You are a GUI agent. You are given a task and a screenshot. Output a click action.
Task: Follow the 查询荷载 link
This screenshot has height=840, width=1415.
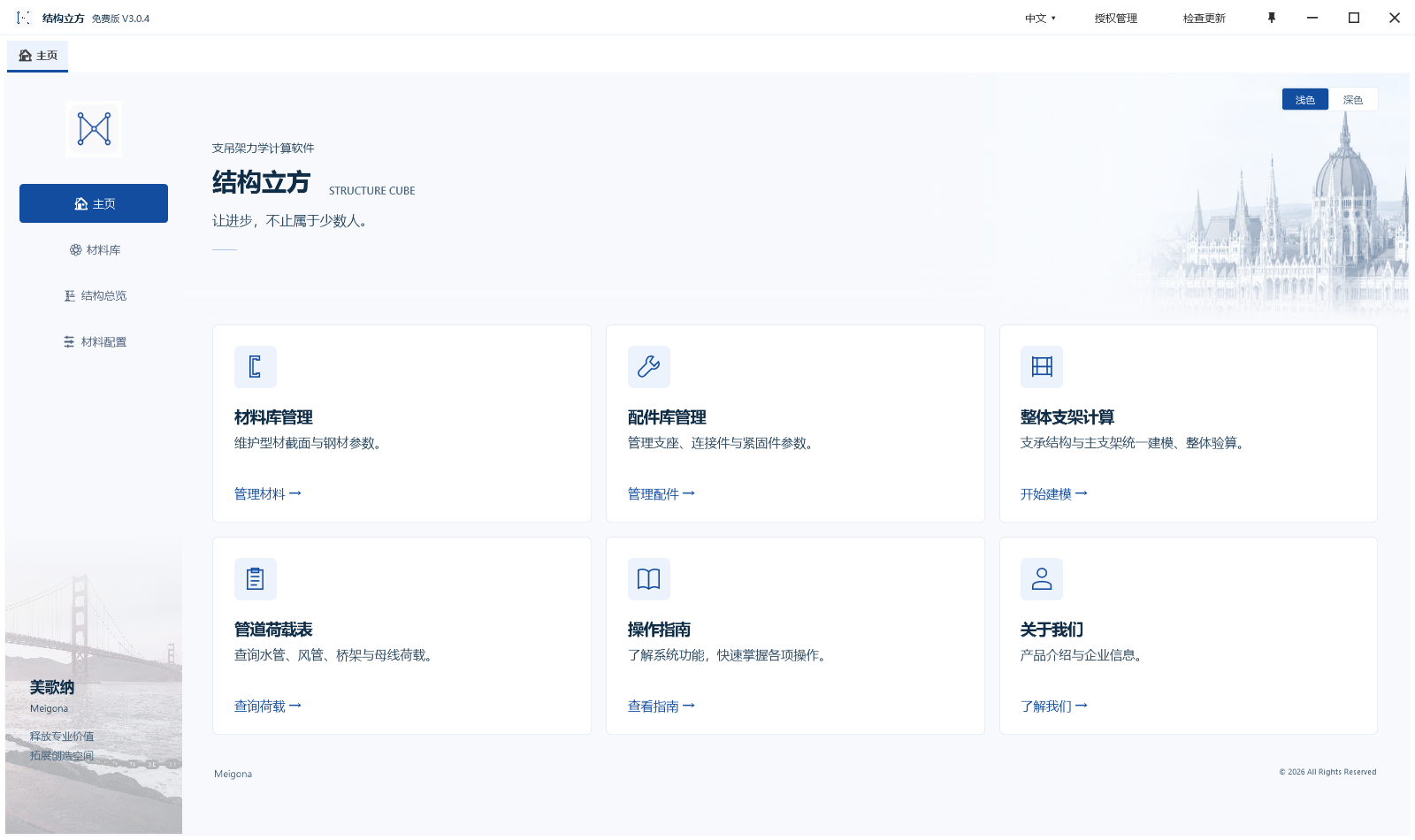[268, 706]
